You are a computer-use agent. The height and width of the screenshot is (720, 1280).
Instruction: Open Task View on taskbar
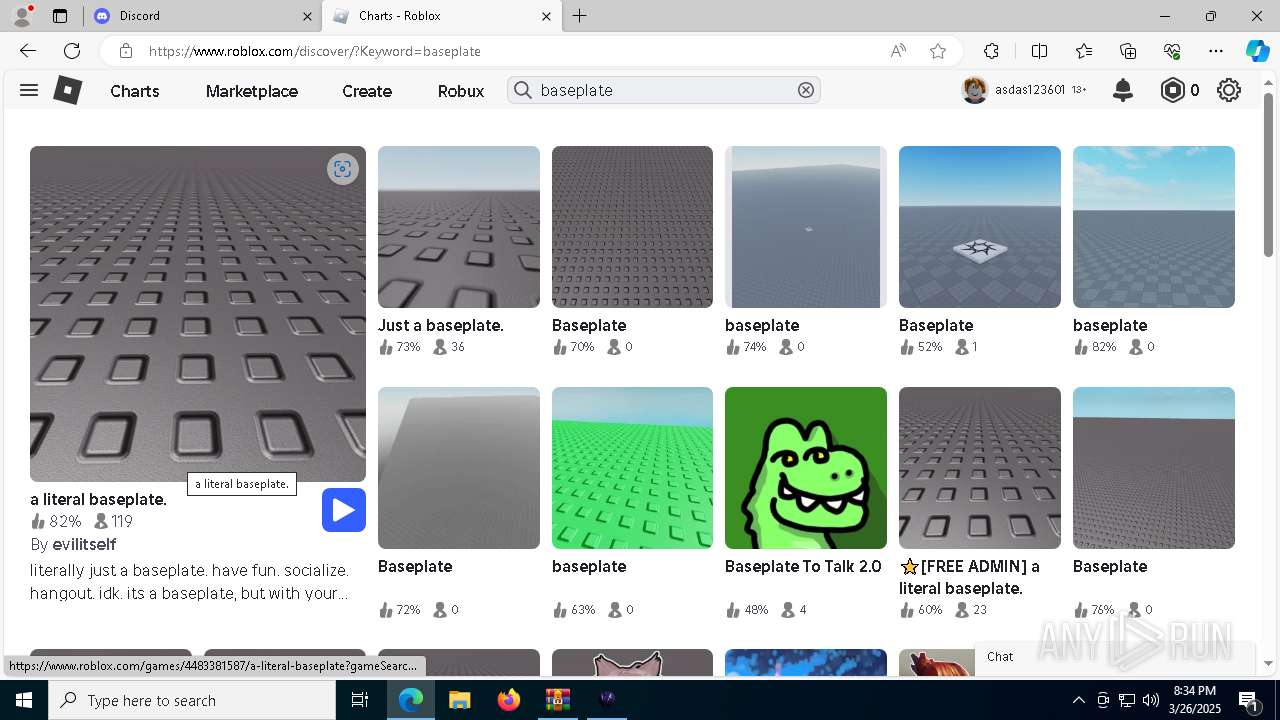[x=361, y=700]
